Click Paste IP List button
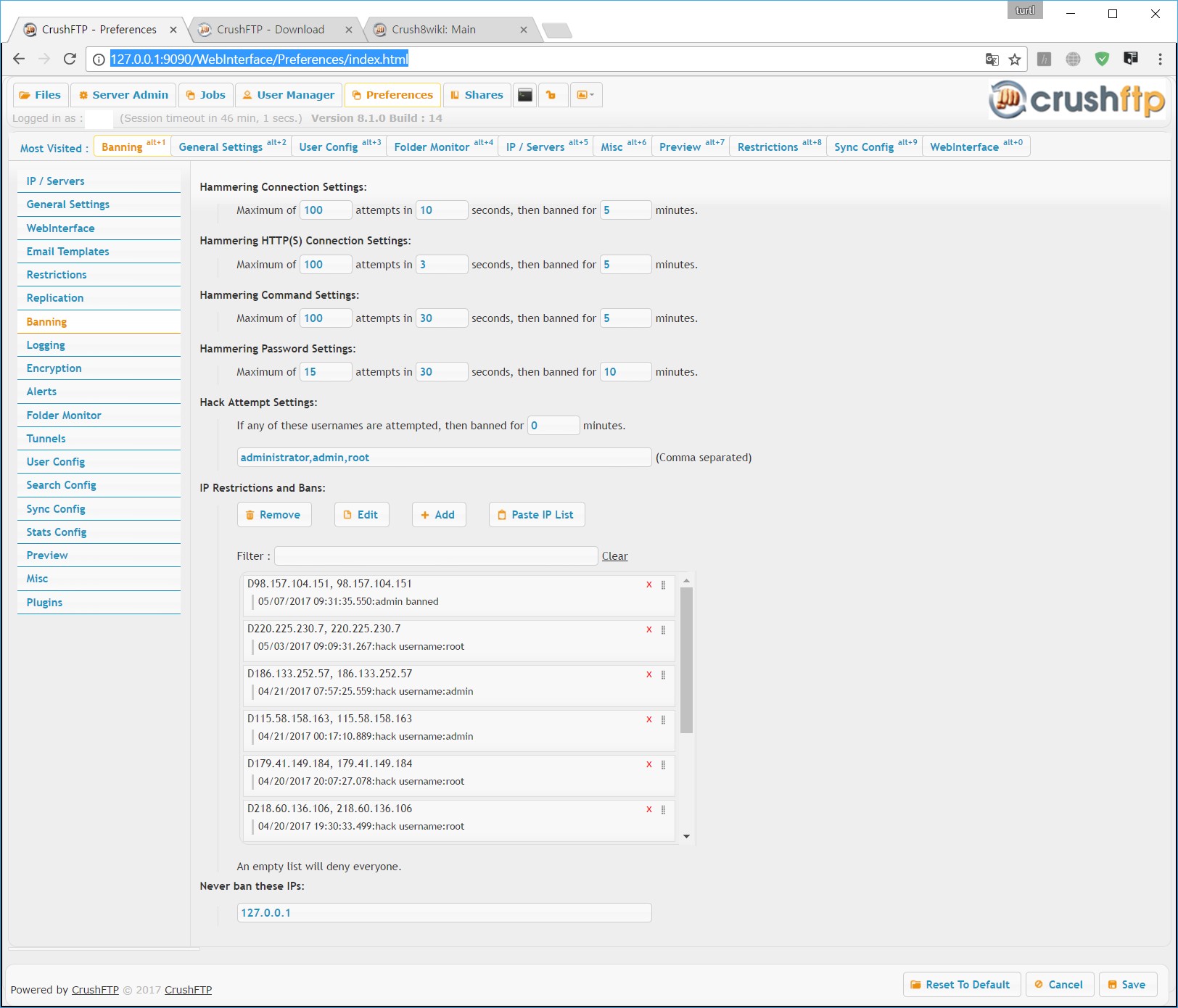This screenshot has height=1008, width=1178. 537,515
